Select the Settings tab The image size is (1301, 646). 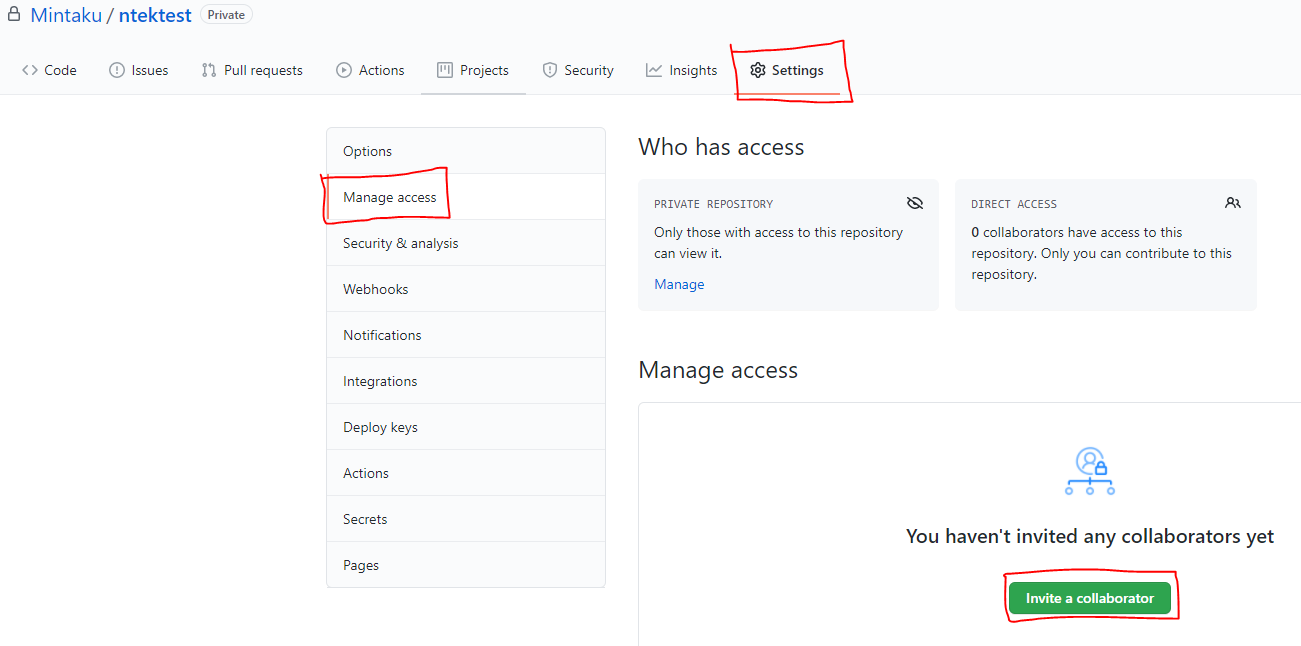pos(787,70)
